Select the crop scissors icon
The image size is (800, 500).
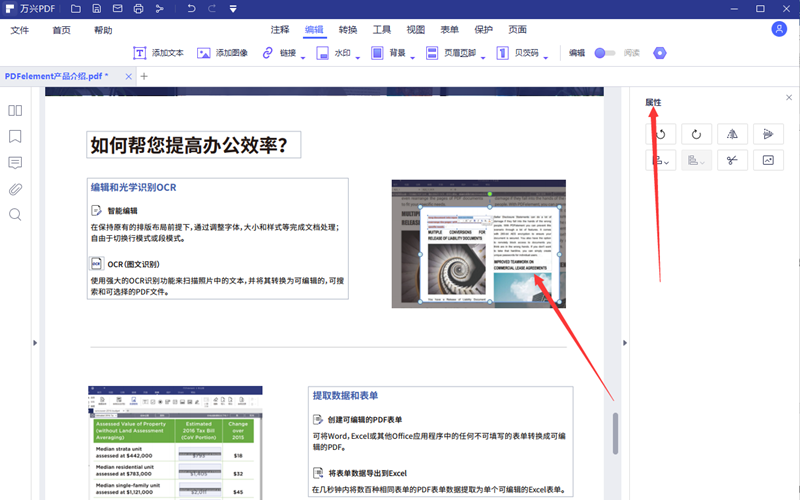(x=733, y=160)
